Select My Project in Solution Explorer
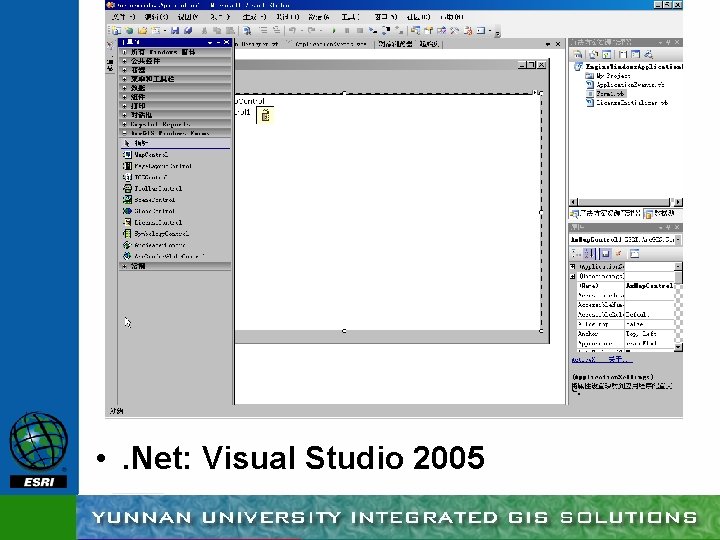Screen dimensions: 720x540 tap(613, 76)
